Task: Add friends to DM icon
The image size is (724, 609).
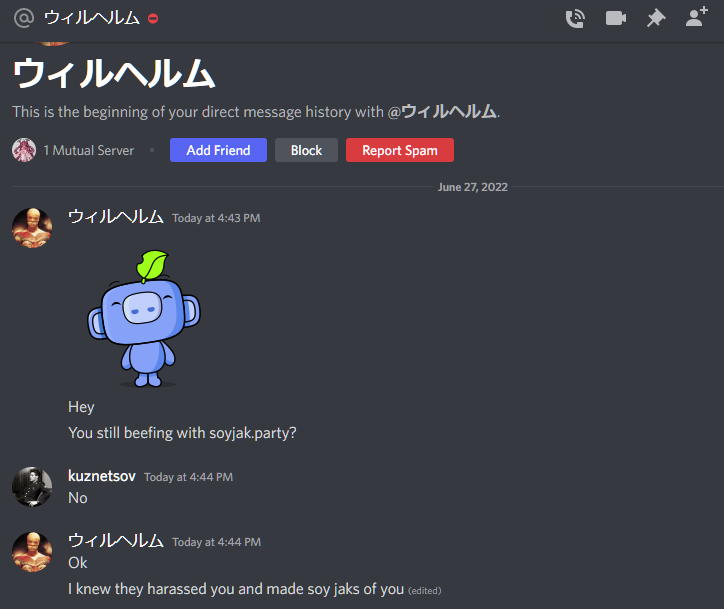Action: point(696,17)
